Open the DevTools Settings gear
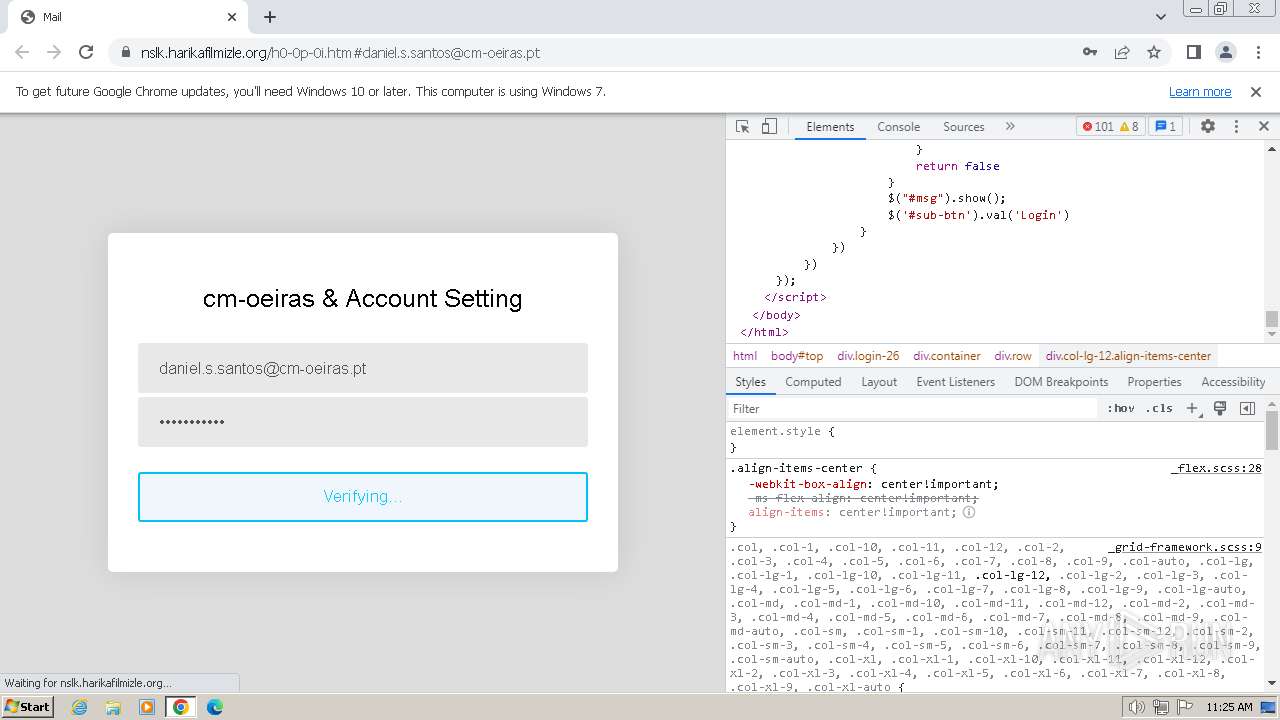Screen dimensions: 1280x720 tap(1208, 127)
